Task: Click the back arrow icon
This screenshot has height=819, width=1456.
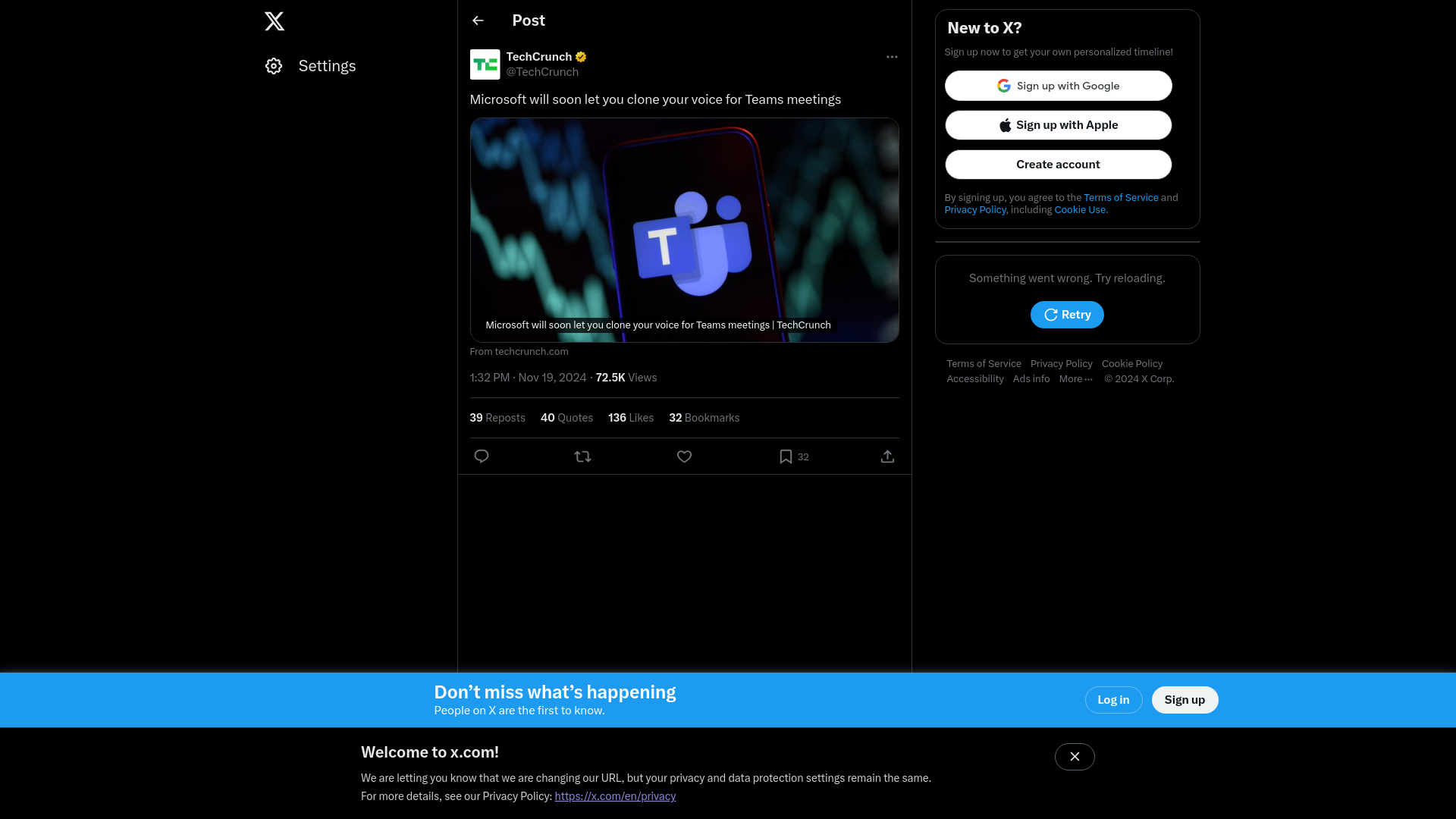Action: point(477,20)
